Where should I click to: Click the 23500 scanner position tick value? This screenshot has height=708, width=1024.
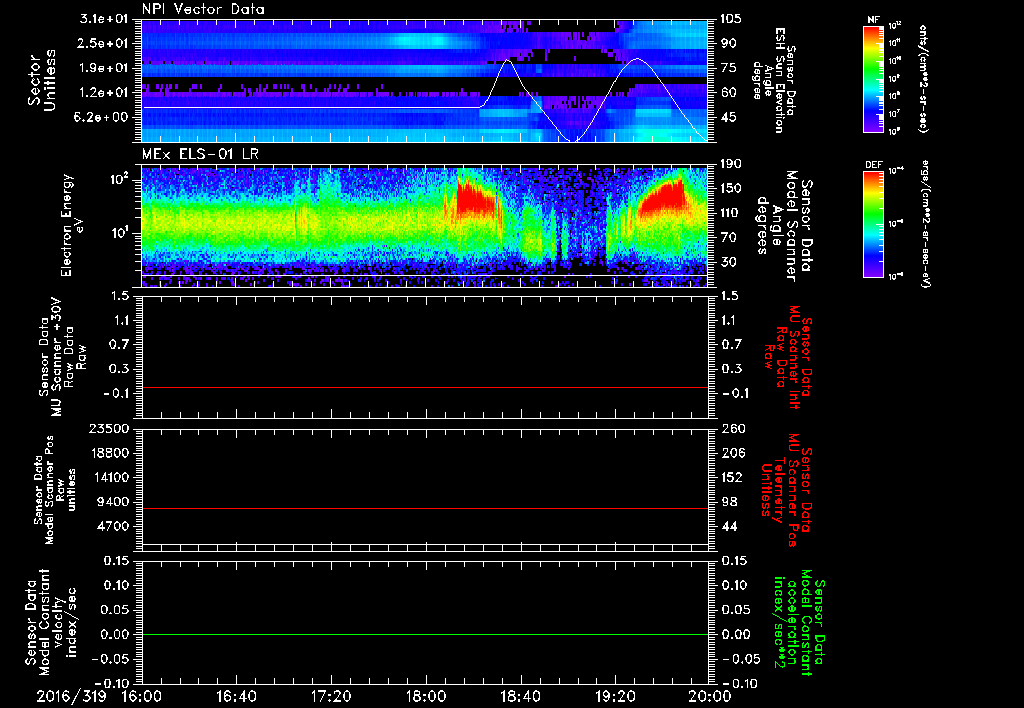point(108,428)
